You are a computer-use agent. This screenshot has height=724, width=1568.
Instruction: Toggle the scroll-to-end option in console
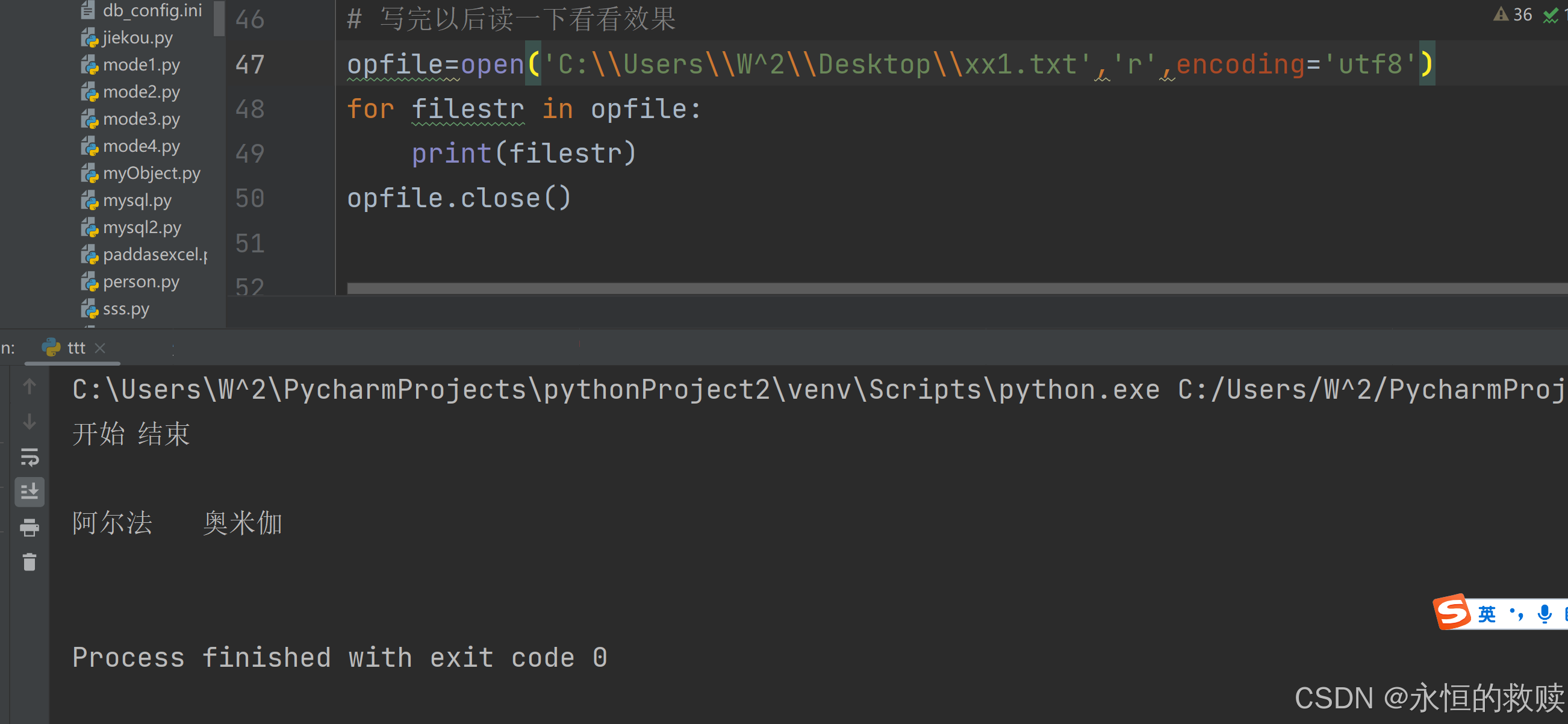30,492
